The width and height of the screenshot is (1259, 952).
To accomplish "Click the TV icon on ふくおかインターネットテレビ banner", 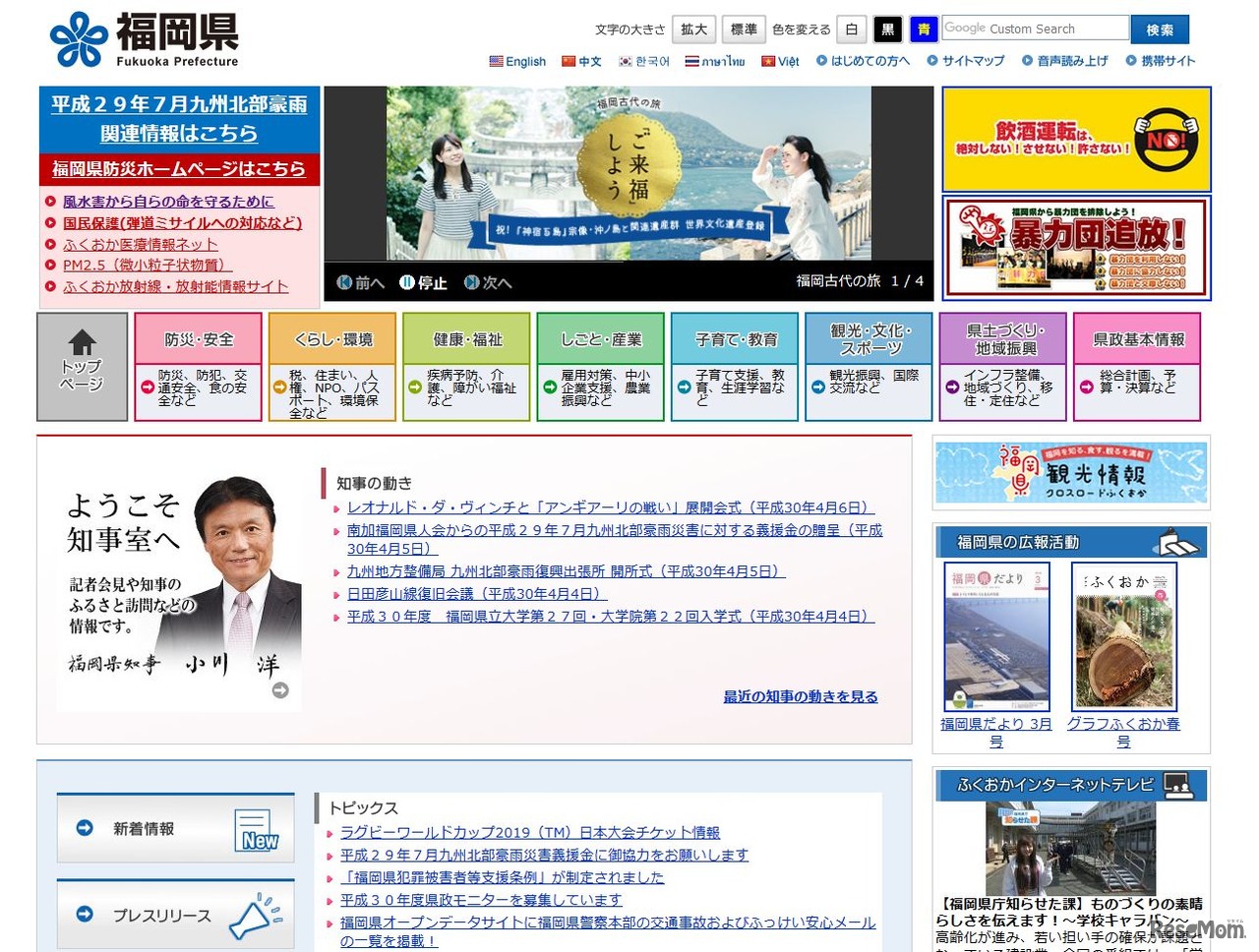I will coord(1177,784).
